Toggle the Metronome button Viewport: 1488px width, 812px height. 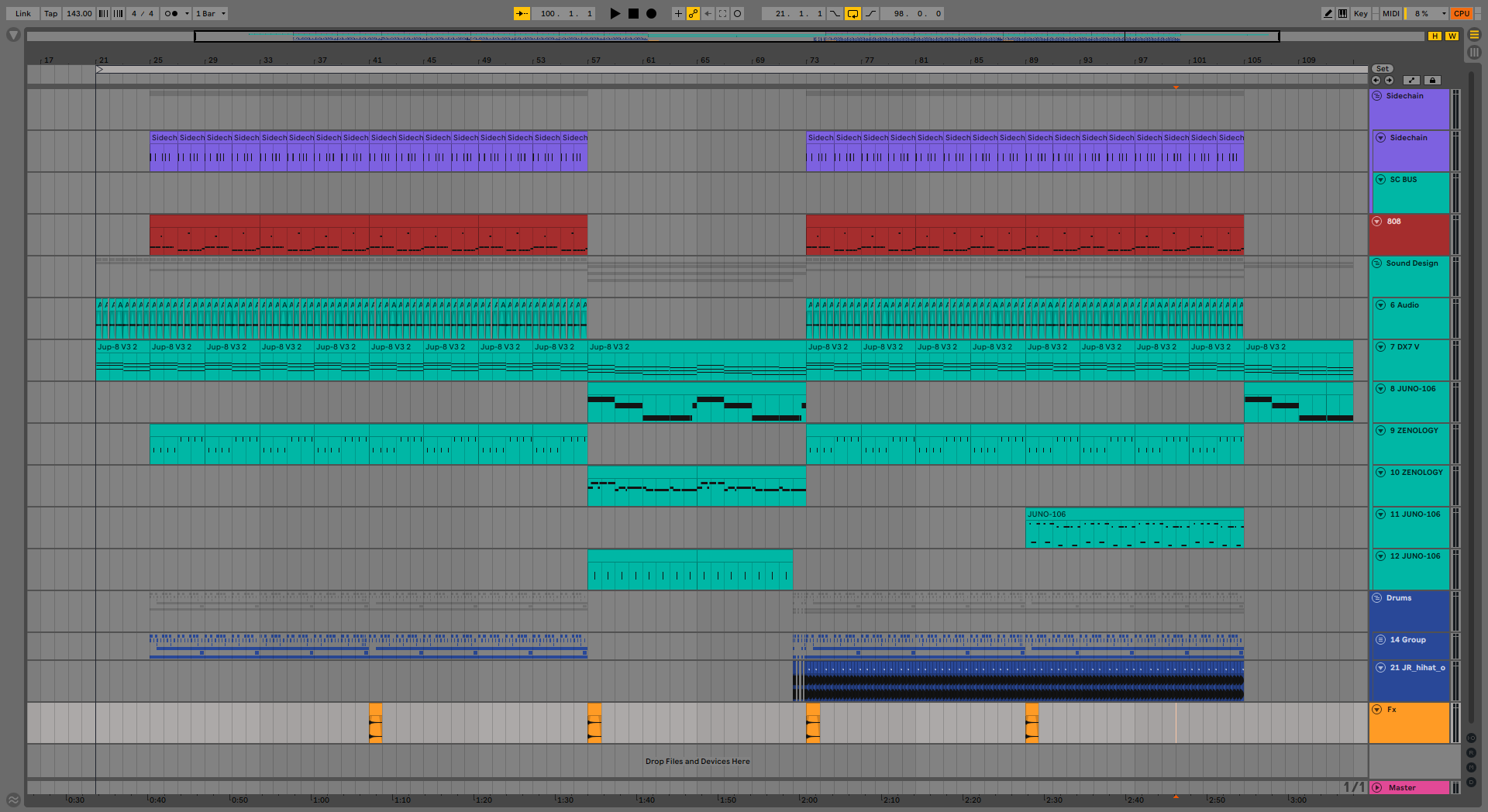click(170, 13)
